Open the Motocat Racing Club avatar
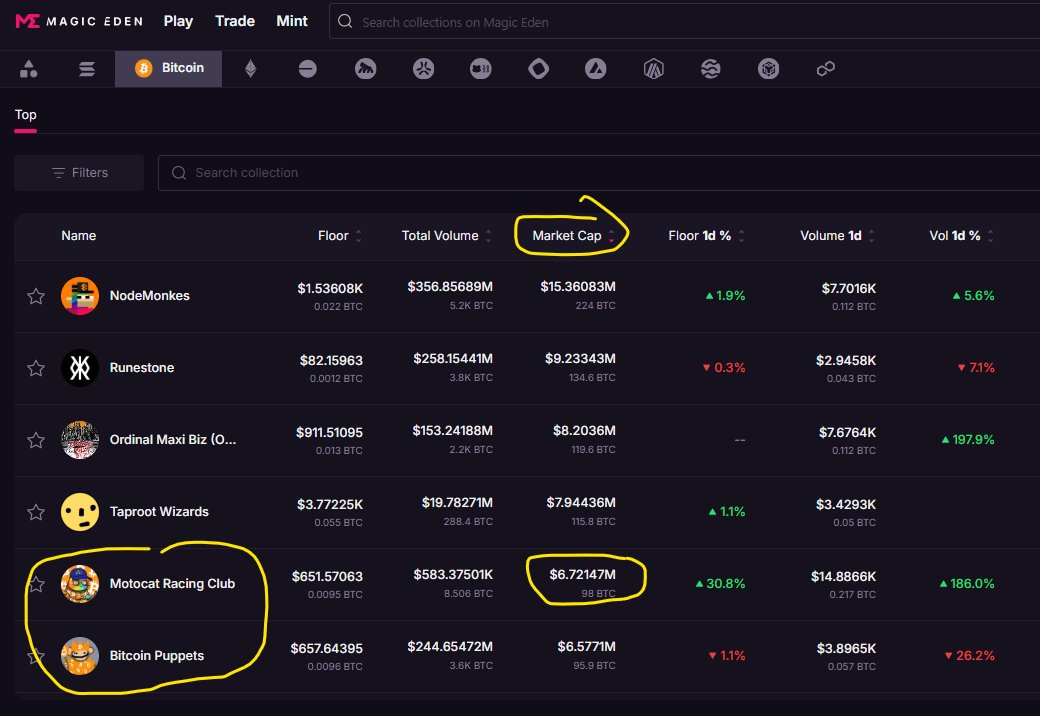 tap(80, 584)
